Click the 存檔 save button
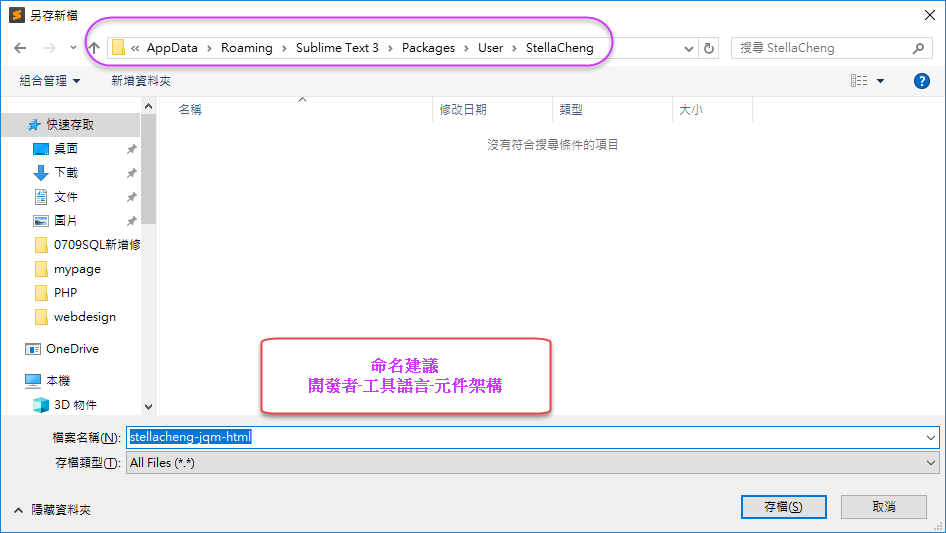Image resolution: width=946 pixels, height=533 pixels. click(x=783, y=507)
